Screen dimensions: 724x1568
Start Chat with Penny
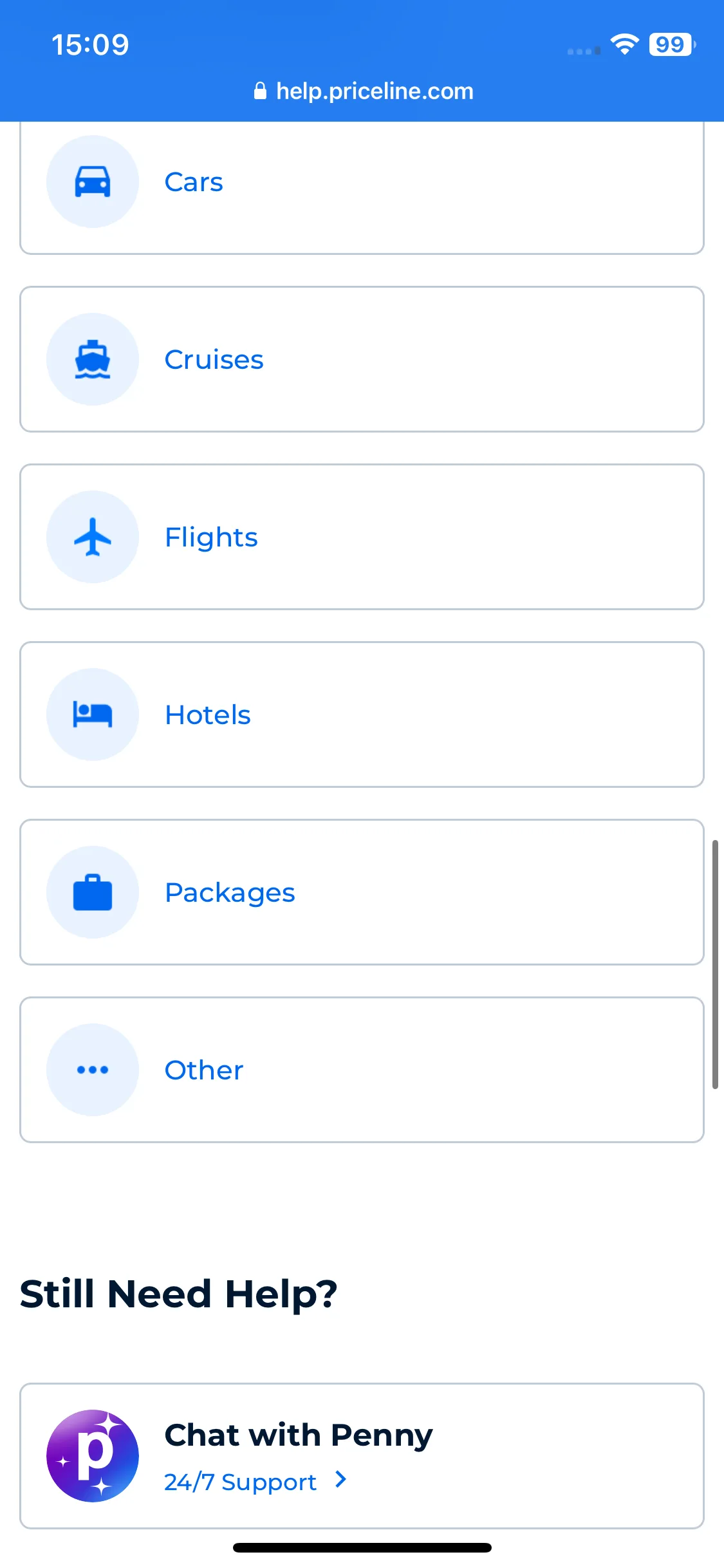point(362,1456)
